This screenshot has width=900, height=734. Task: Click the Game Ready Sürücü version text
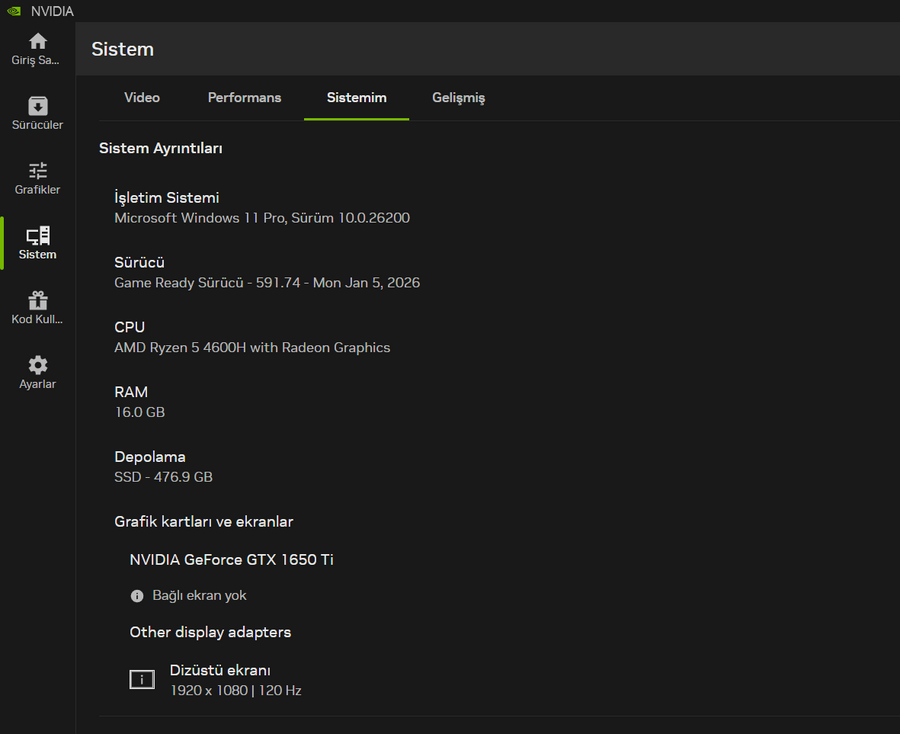(x=267, y=283)
